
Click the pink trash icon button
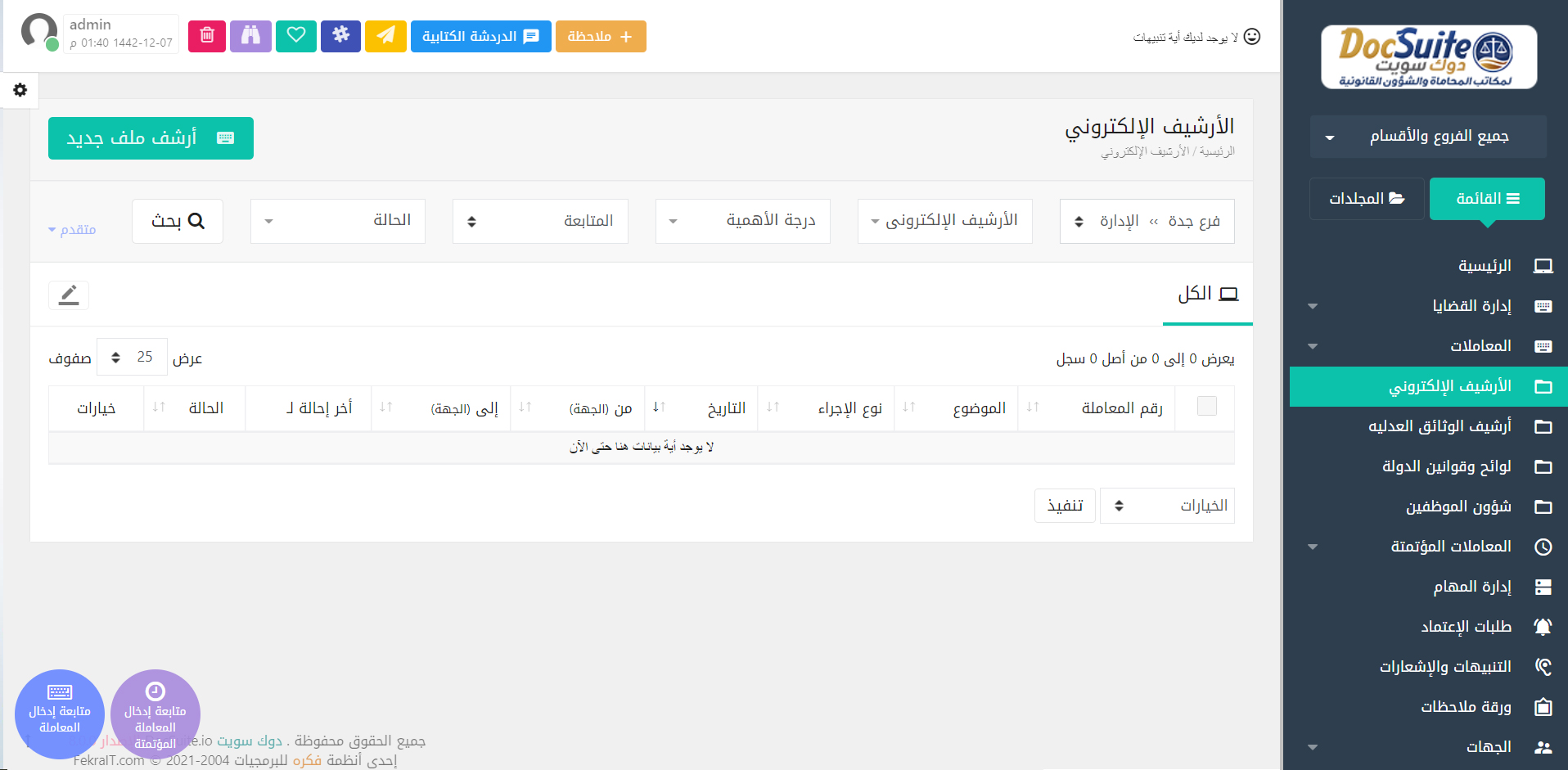(x=207, y=36)
